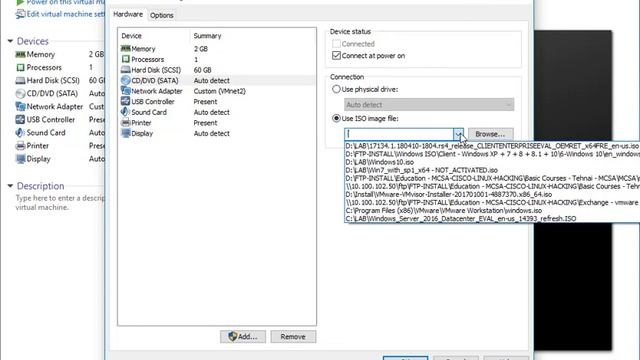
Task: Choose the D:\FTP-INSTALL\Windows ISO\Client entry
Action: point(492,154)
